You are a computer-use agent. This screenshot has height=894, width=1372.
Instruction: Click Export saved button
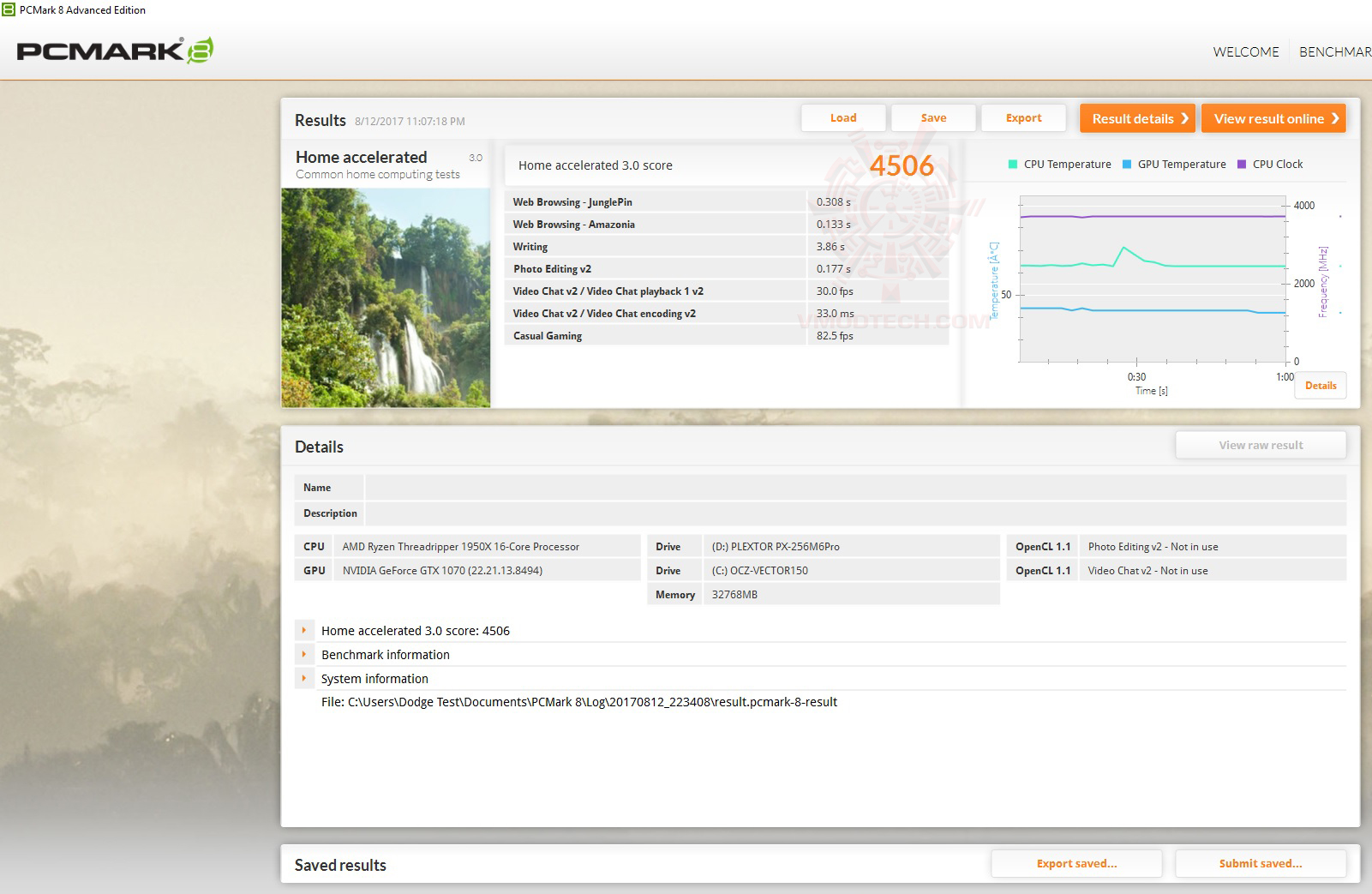(1076, 863)
